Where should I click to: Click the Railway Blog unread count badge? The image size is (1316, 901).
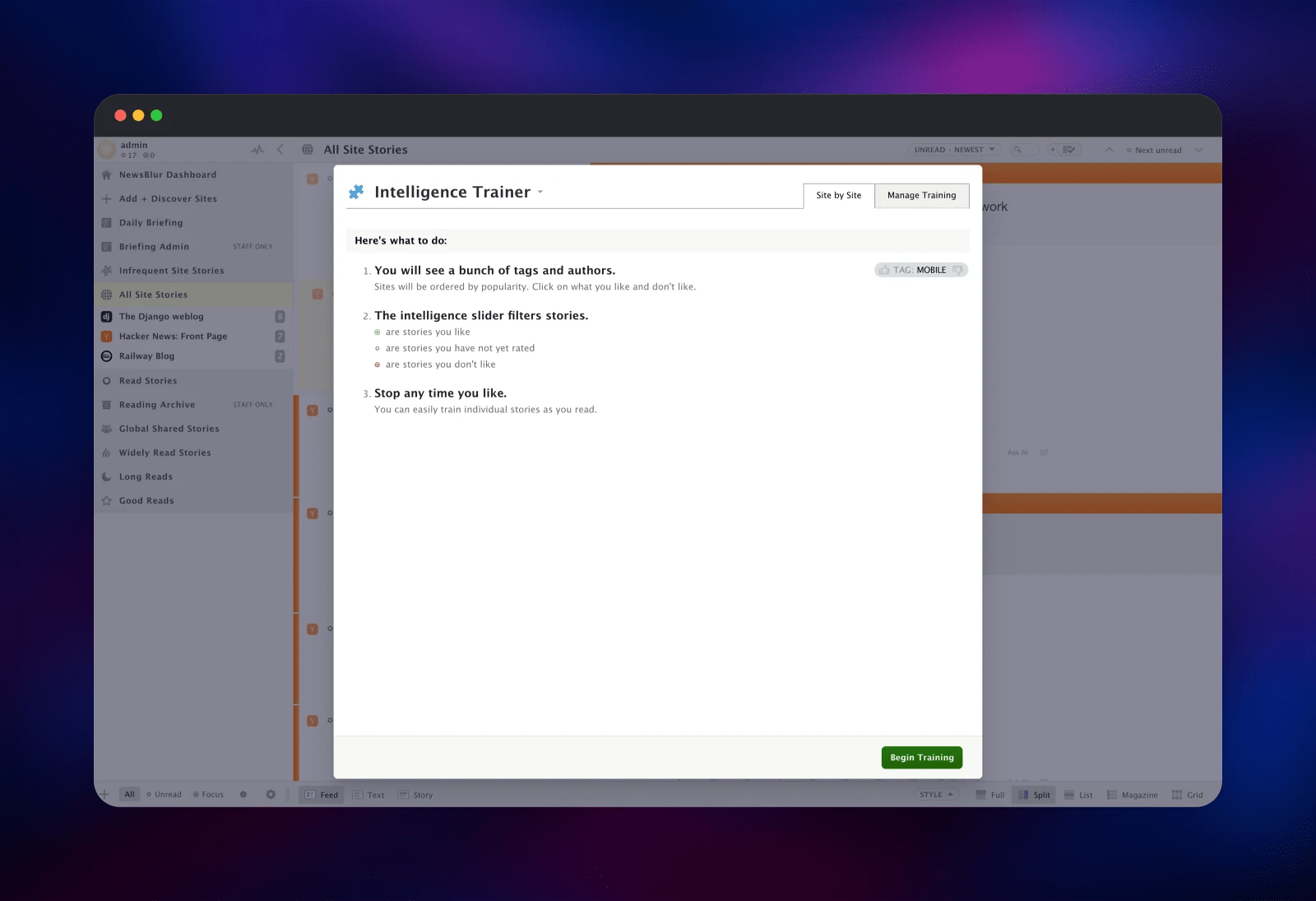coord(280,355)
